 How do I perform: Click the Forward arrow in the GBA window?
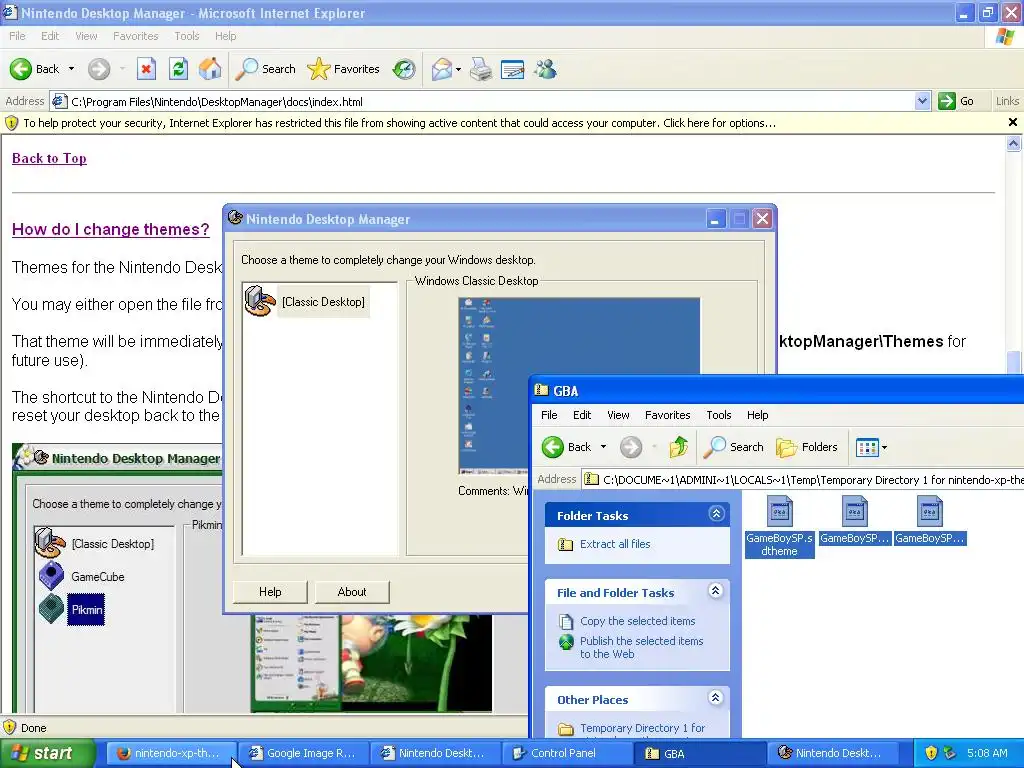631,447
